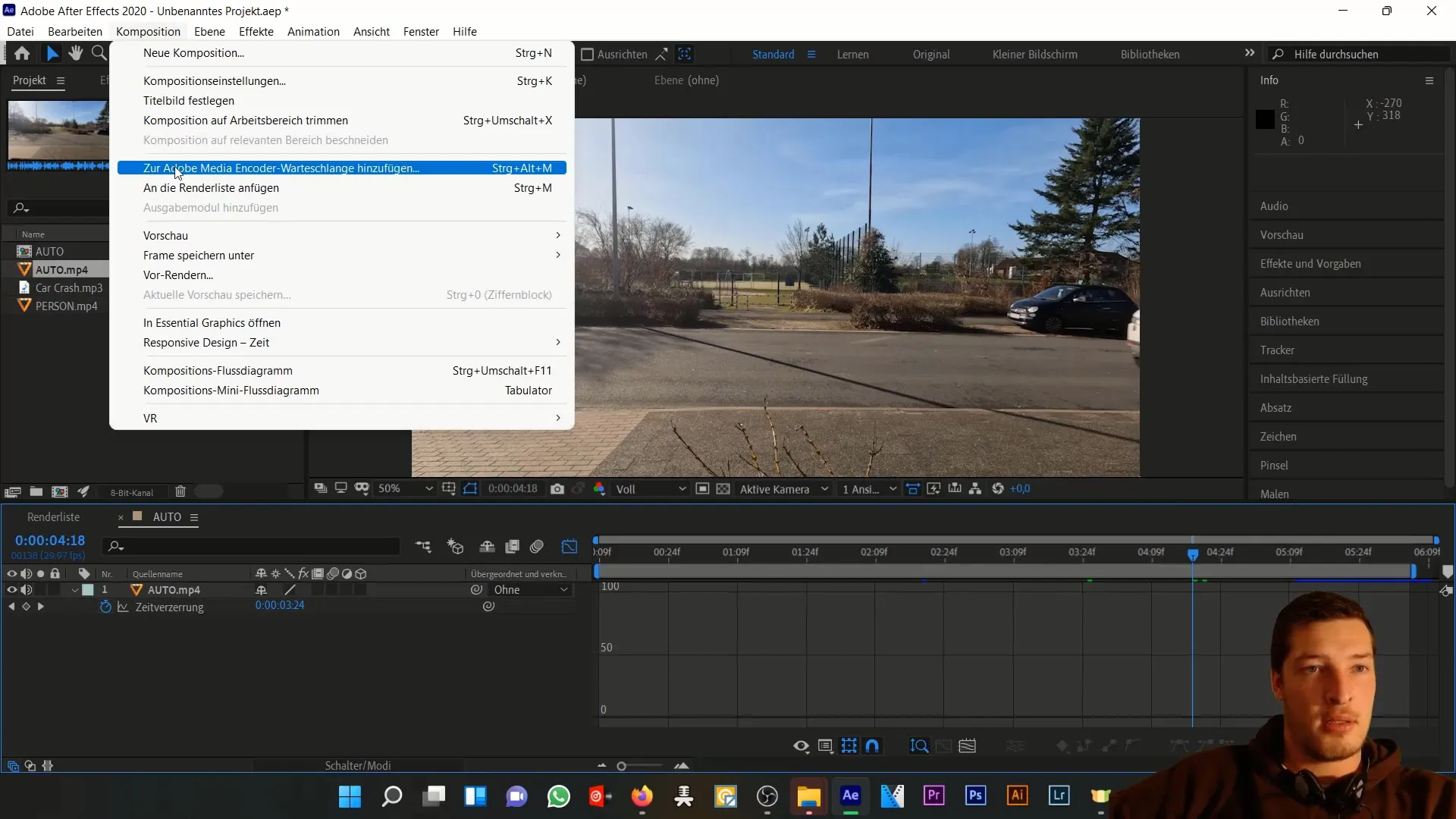The height and width of the screenshot is (819, 1456).
Task: Expand the Vorschau submenu arrow
Action: point(557,235)
